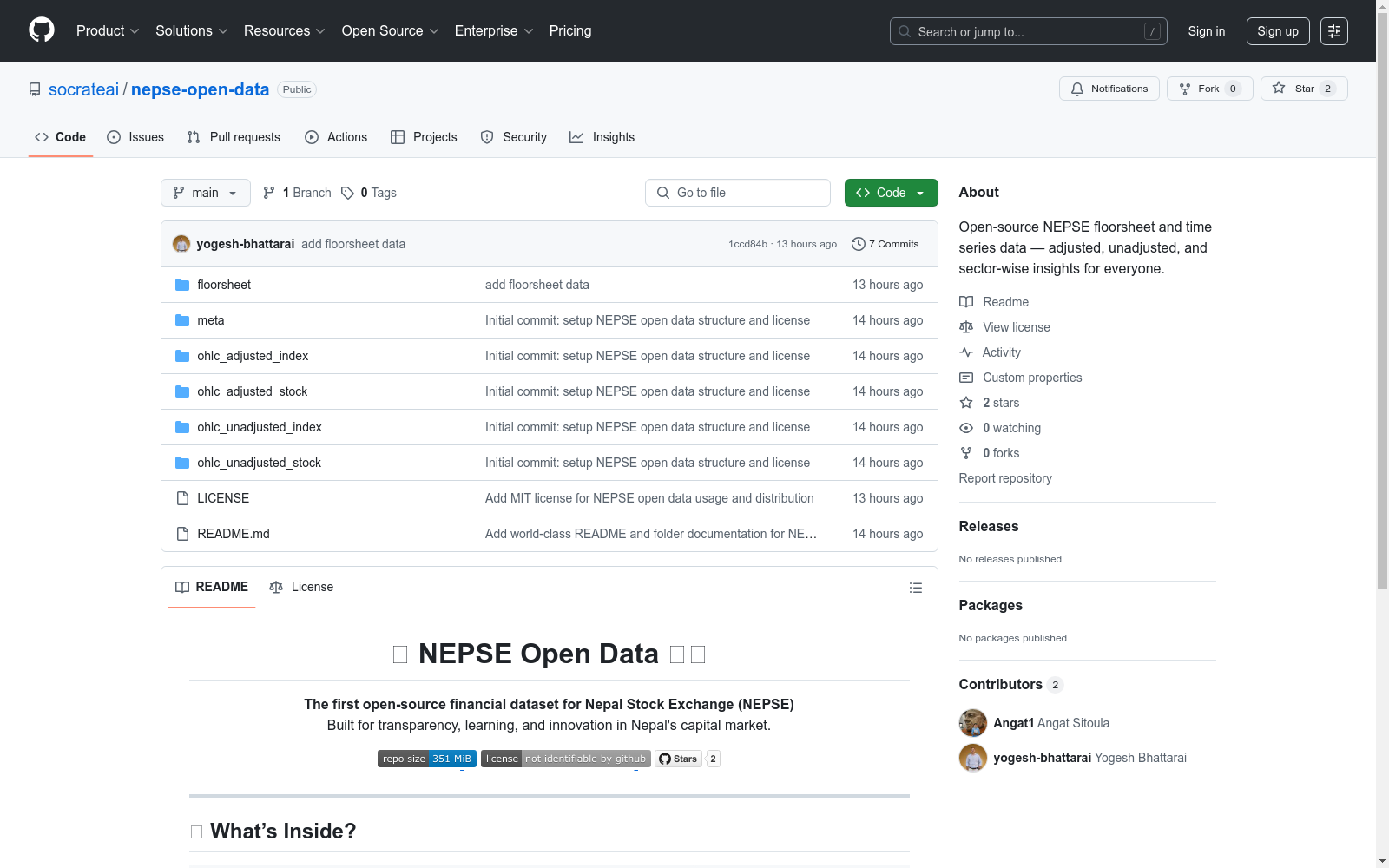1389x868 pixels.
Task: Open the Actions tab
Action: [x=336, y=137]
